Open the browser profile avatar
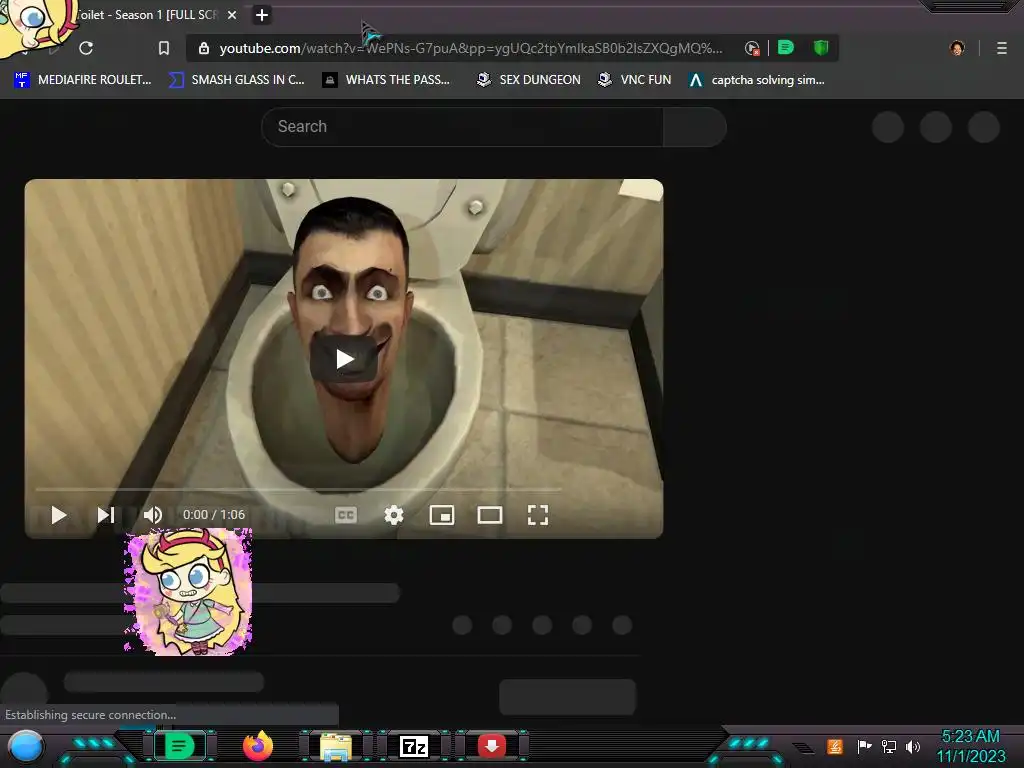 [x=957, y=48]
